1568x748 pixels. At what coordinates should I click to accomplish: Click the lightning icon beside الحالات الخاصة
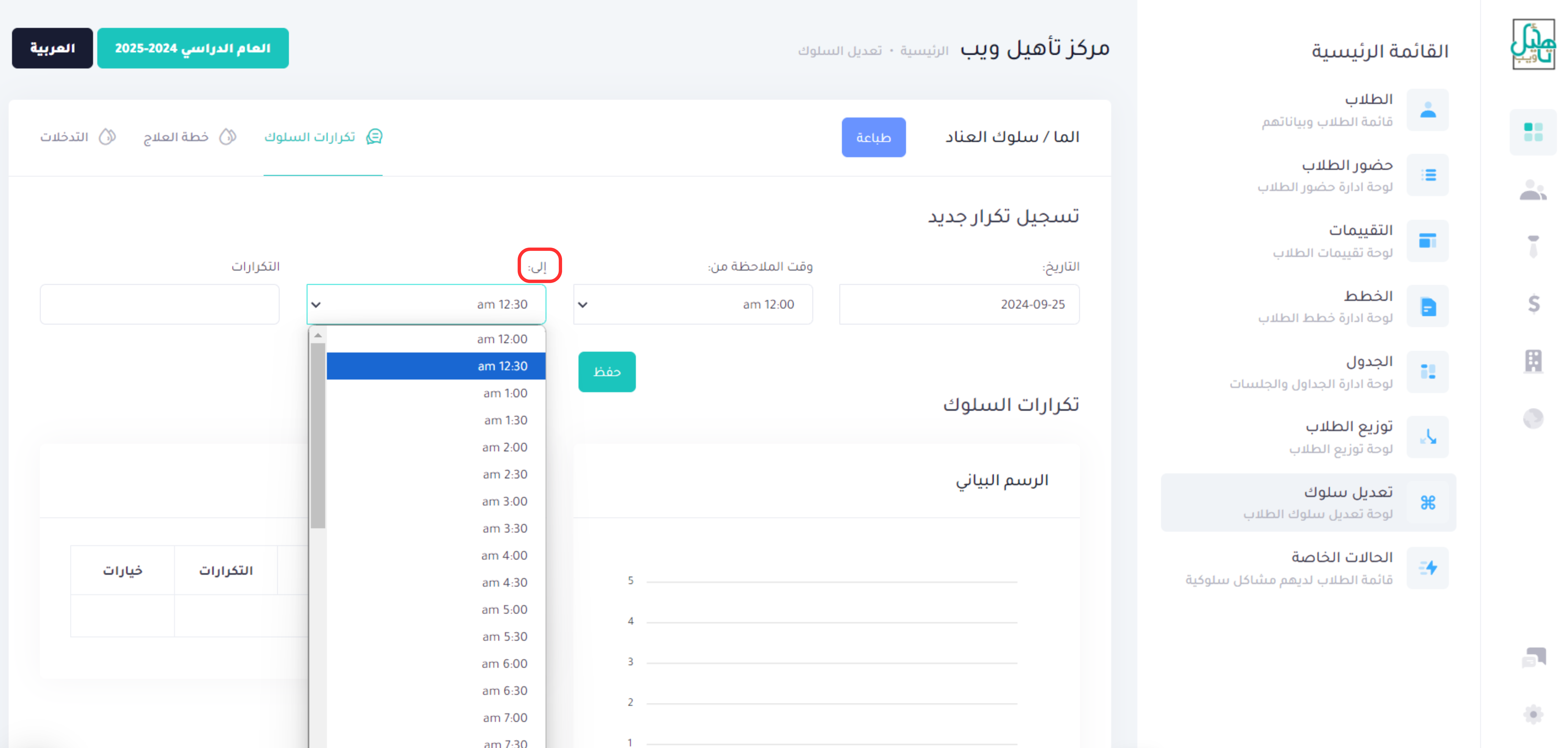[1427, 568]
